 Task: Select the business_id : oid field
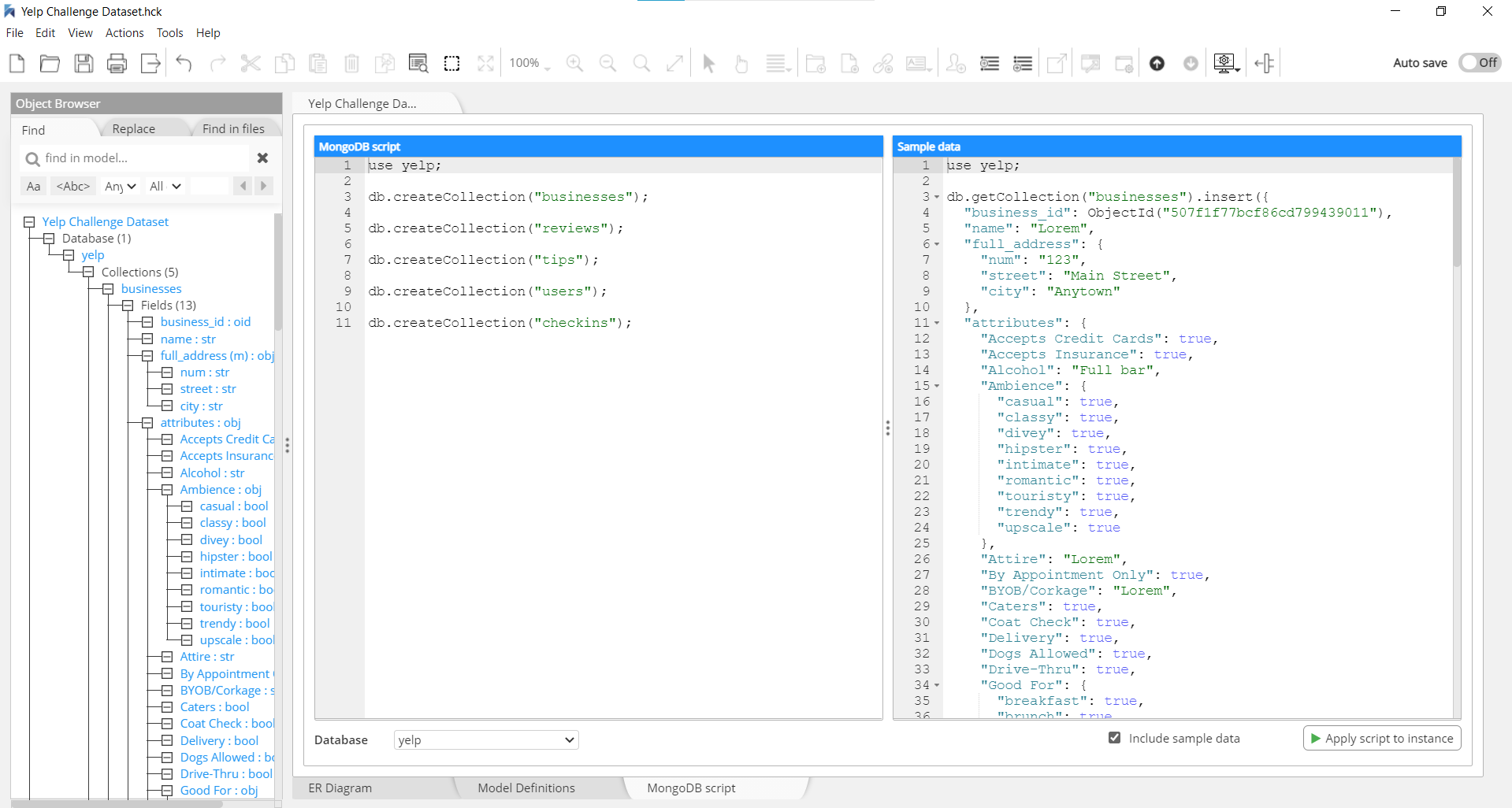pyautogui.click(x=206, y=322)
